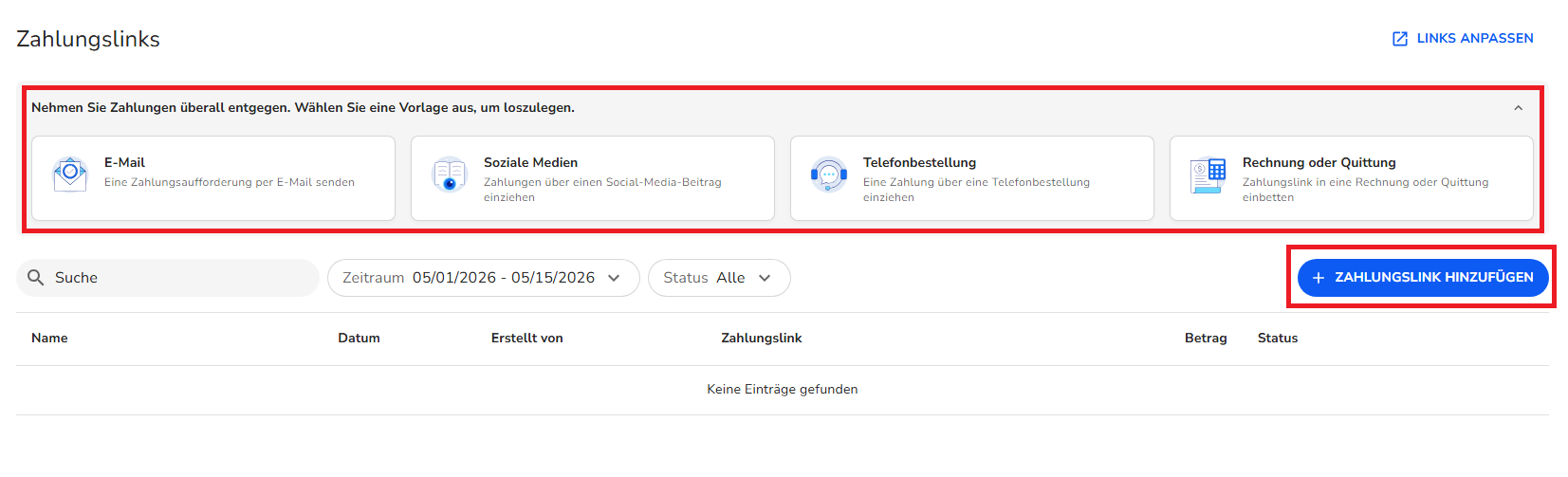Click the Erstellt von column header
This screenshot has height=477, width=1568.
[x=526, y=339]
